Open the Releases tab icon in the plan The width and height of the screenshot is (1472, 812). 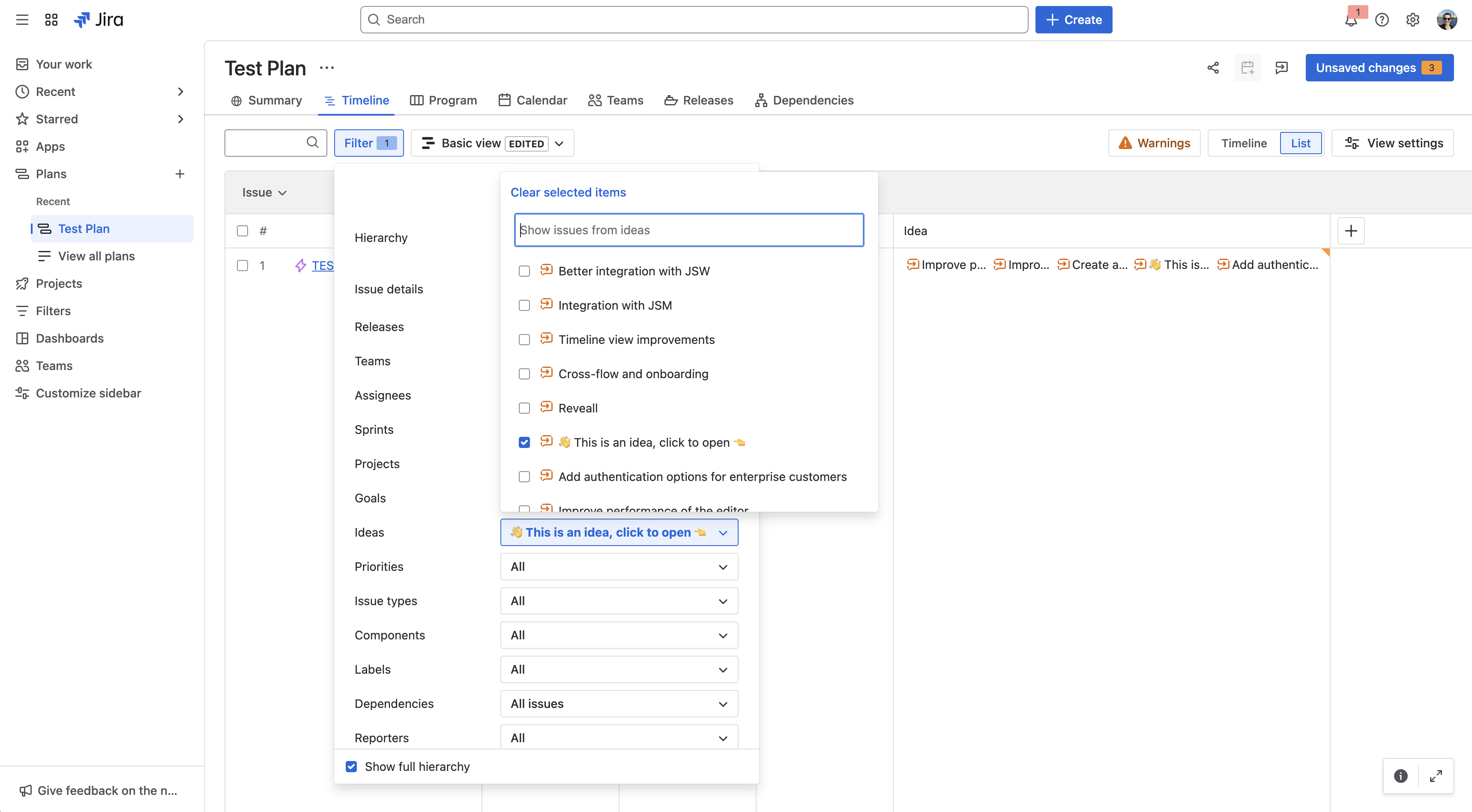pos(670,100)
